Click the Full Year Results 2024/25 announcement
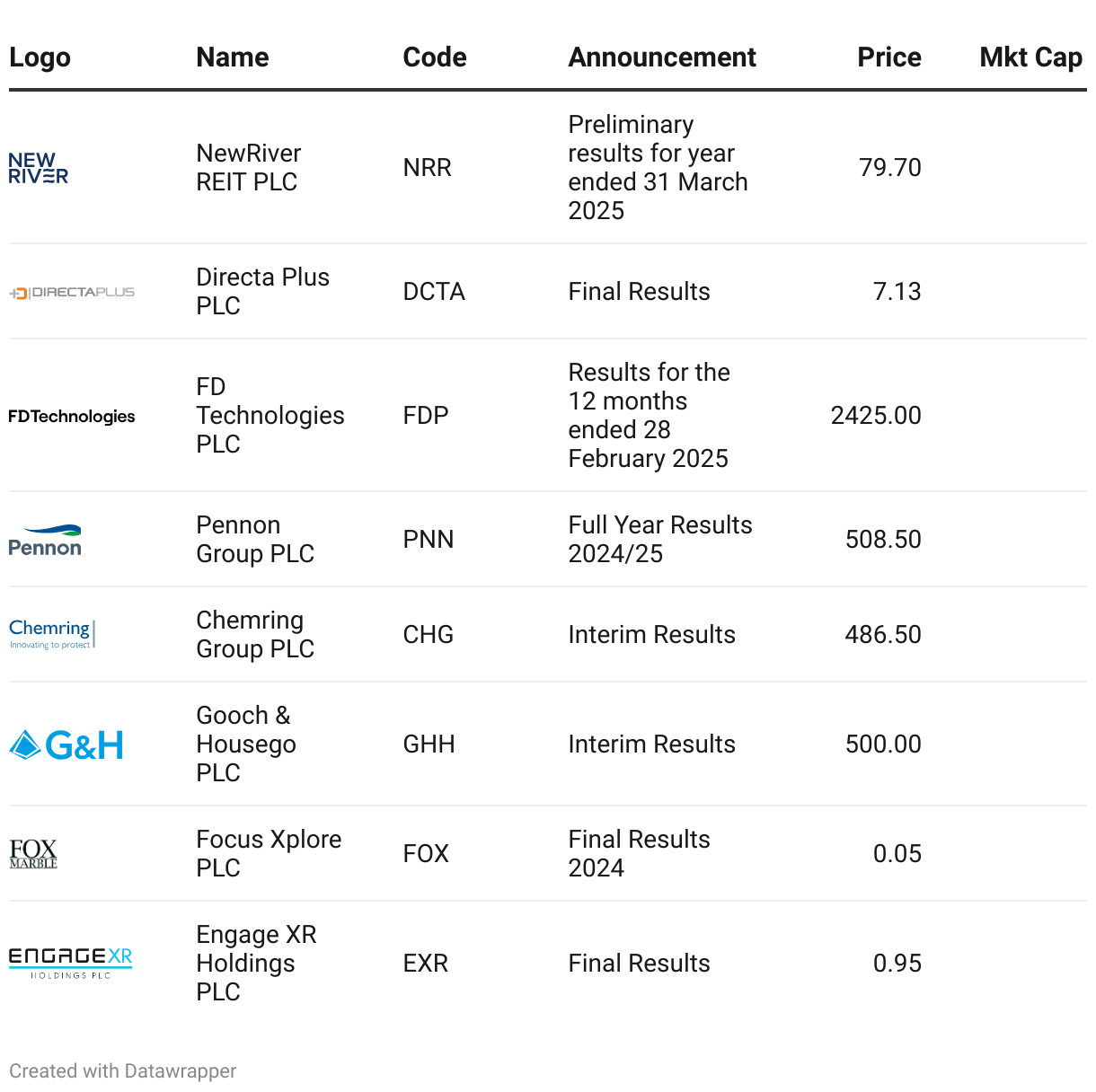Image resolution: width=1096 pixels, height=1092 pixels. click(x=660, y=540)
